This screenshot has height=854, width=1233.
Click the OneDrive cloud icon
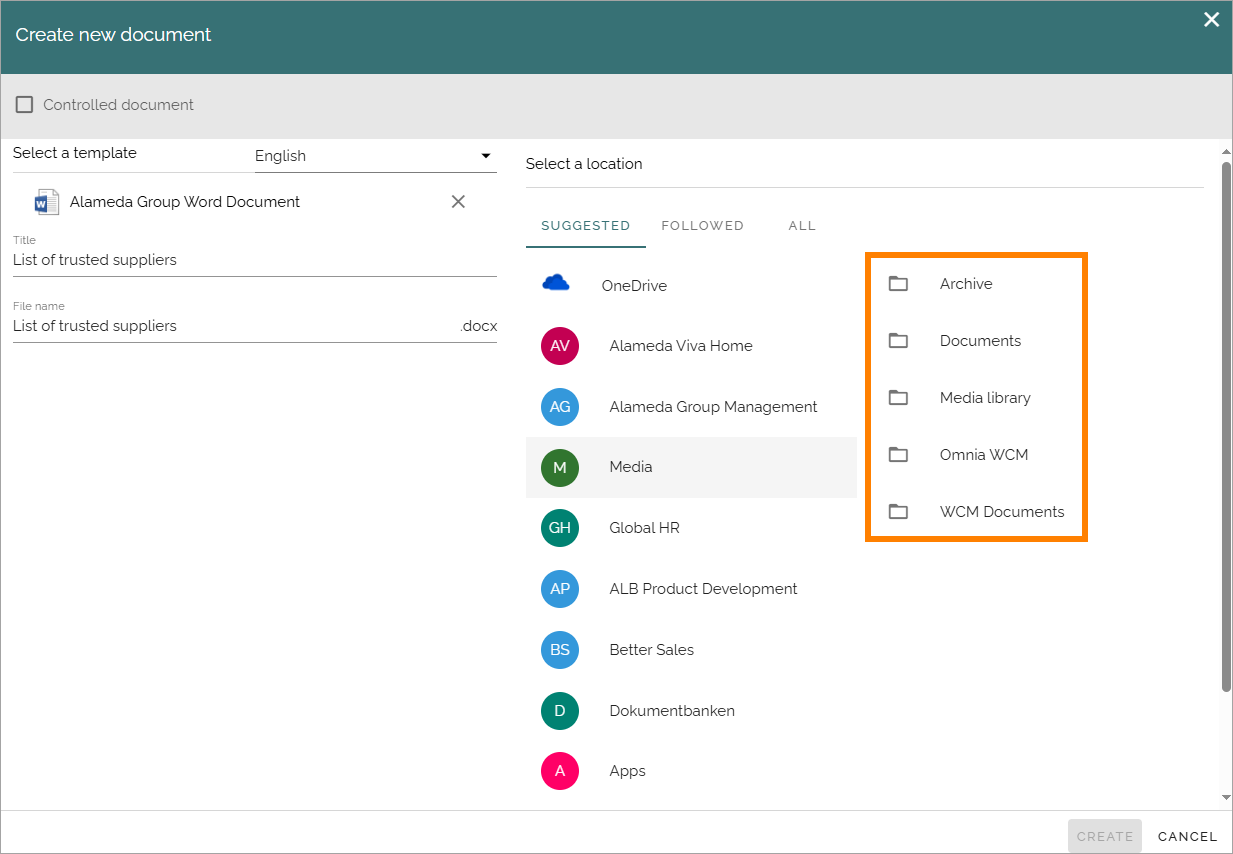click(556, 284)
